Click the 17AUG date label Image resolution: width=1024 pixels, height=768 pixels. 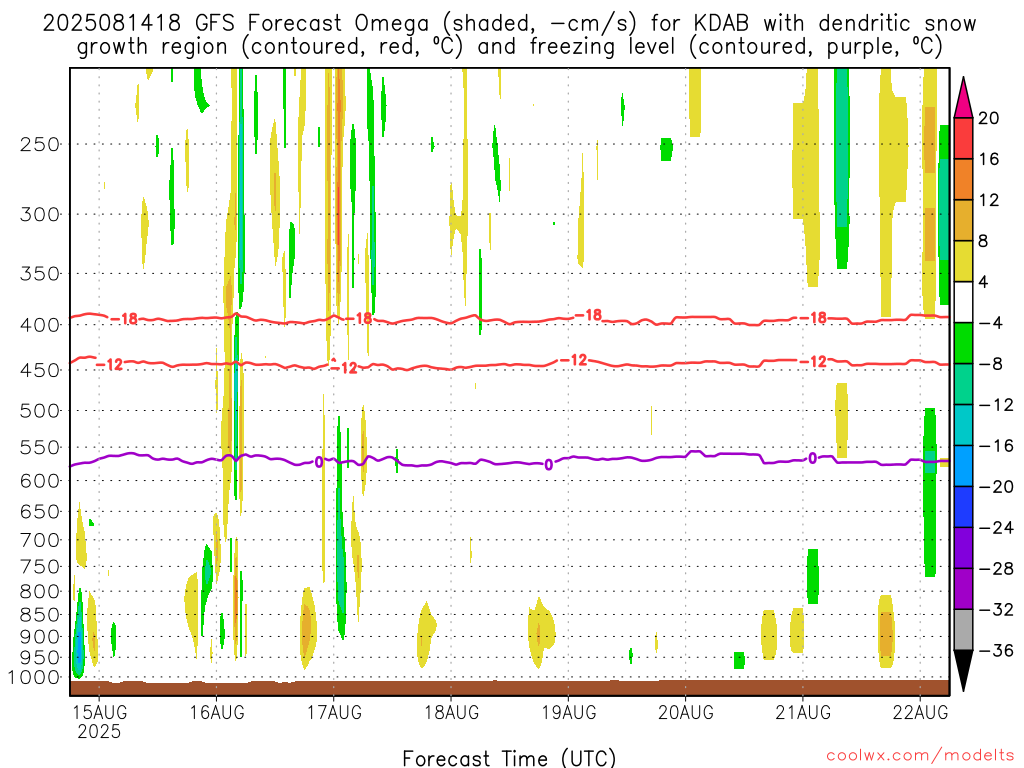tap(334, 711)
